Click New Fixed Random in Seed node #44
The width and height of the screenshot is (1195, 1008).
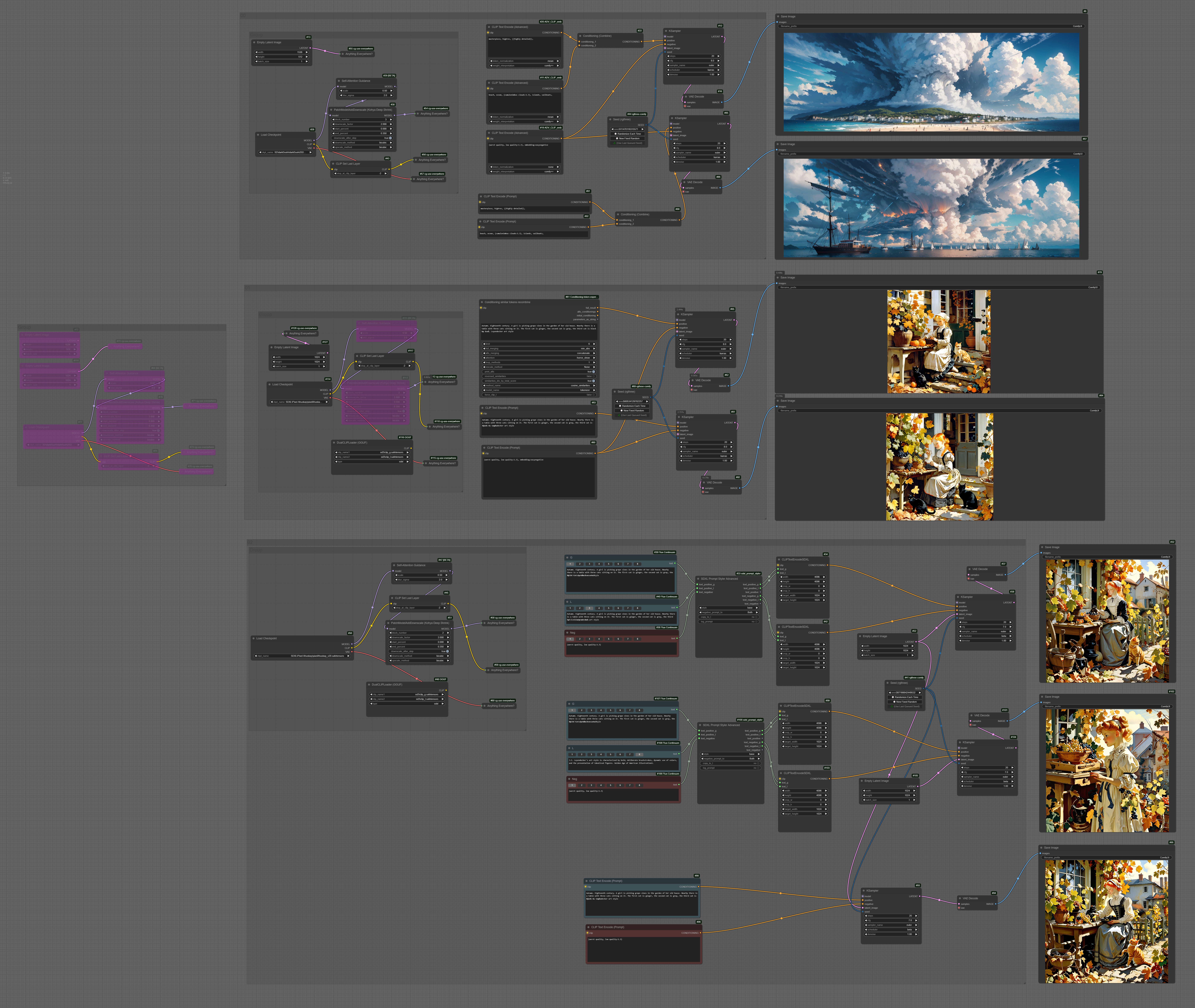[x=628, y=138]
